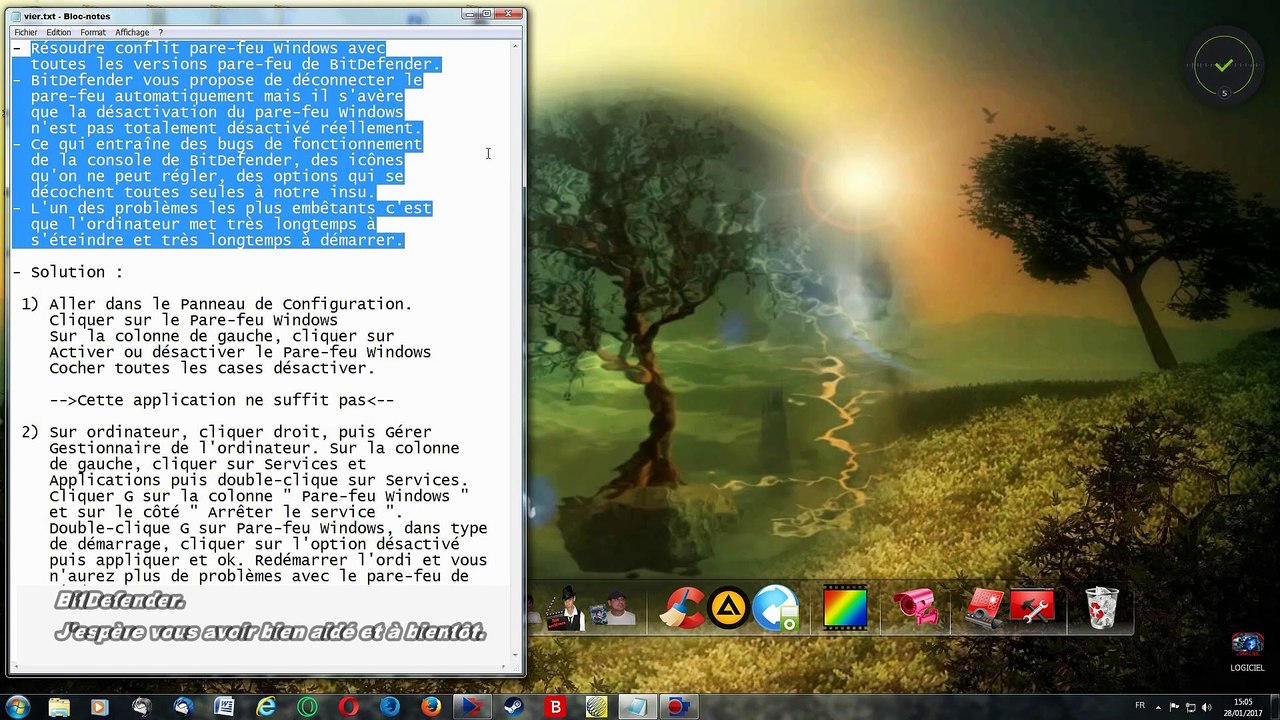Open the pink security camera dock icon
This screenshot has height=720, width=1280.
pyautogui.click(x=915, y=608)
